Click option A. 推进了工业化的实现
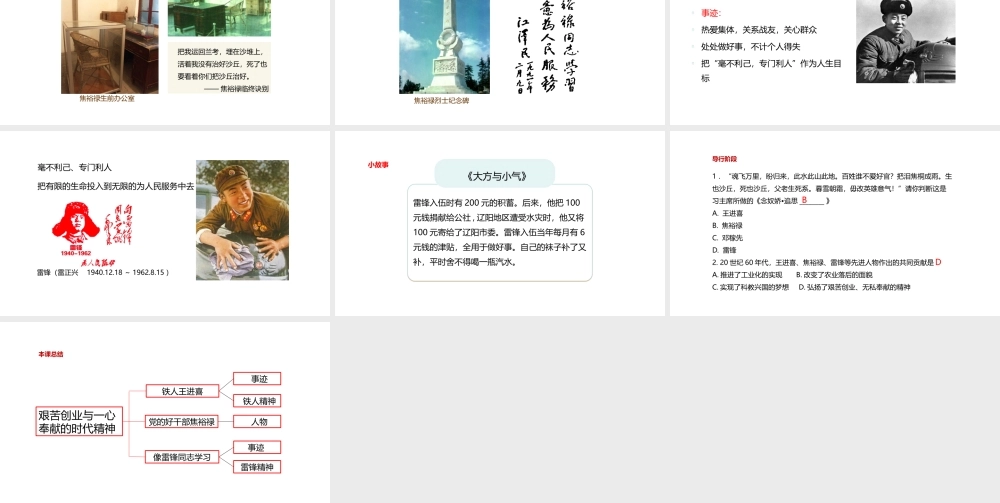The width and height of the screenshot is (1000, 503). (x=747, y=275)
